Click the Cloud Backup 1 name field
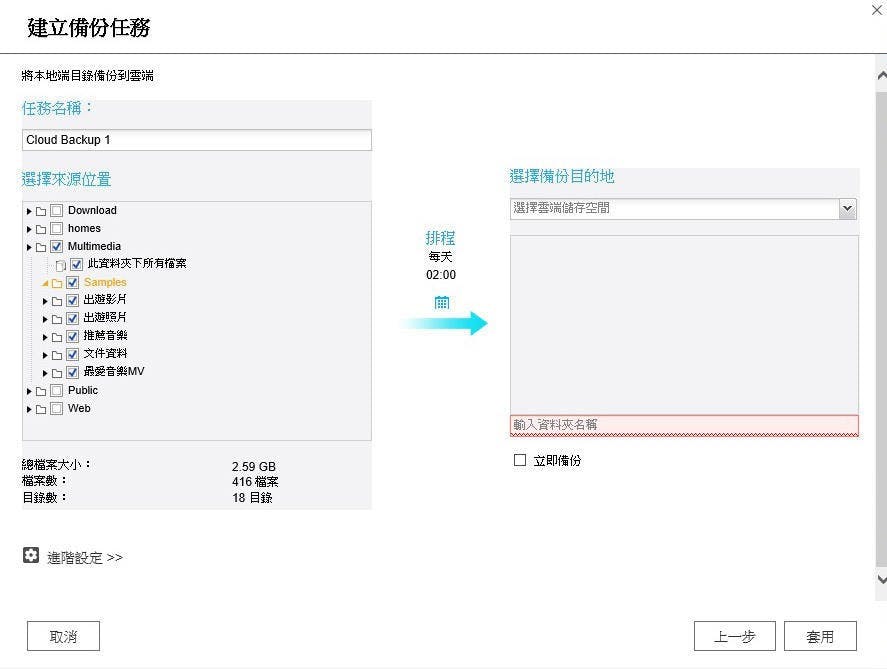 coord(197,140)
